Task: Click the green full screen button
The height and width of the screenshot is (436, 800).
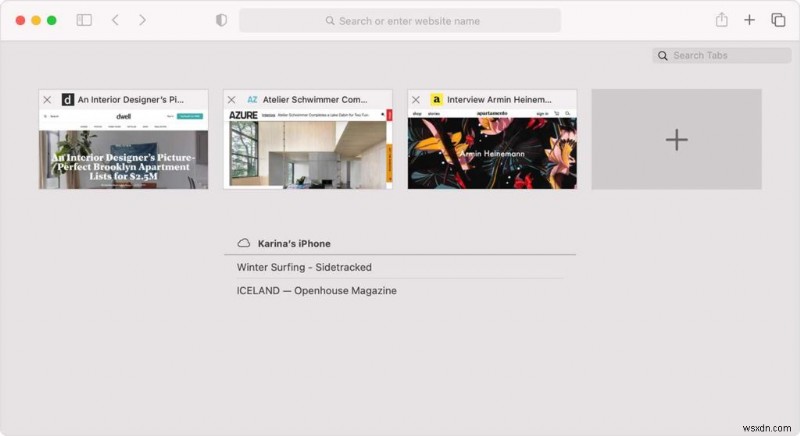Action: tap(52, 20)
